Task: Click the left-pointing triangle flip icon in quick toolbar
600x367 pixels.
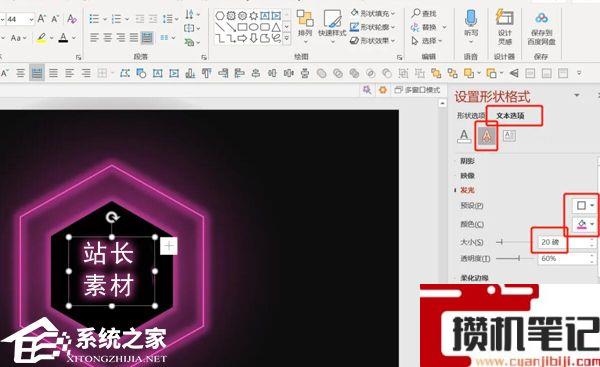Action: coord(514,73)
